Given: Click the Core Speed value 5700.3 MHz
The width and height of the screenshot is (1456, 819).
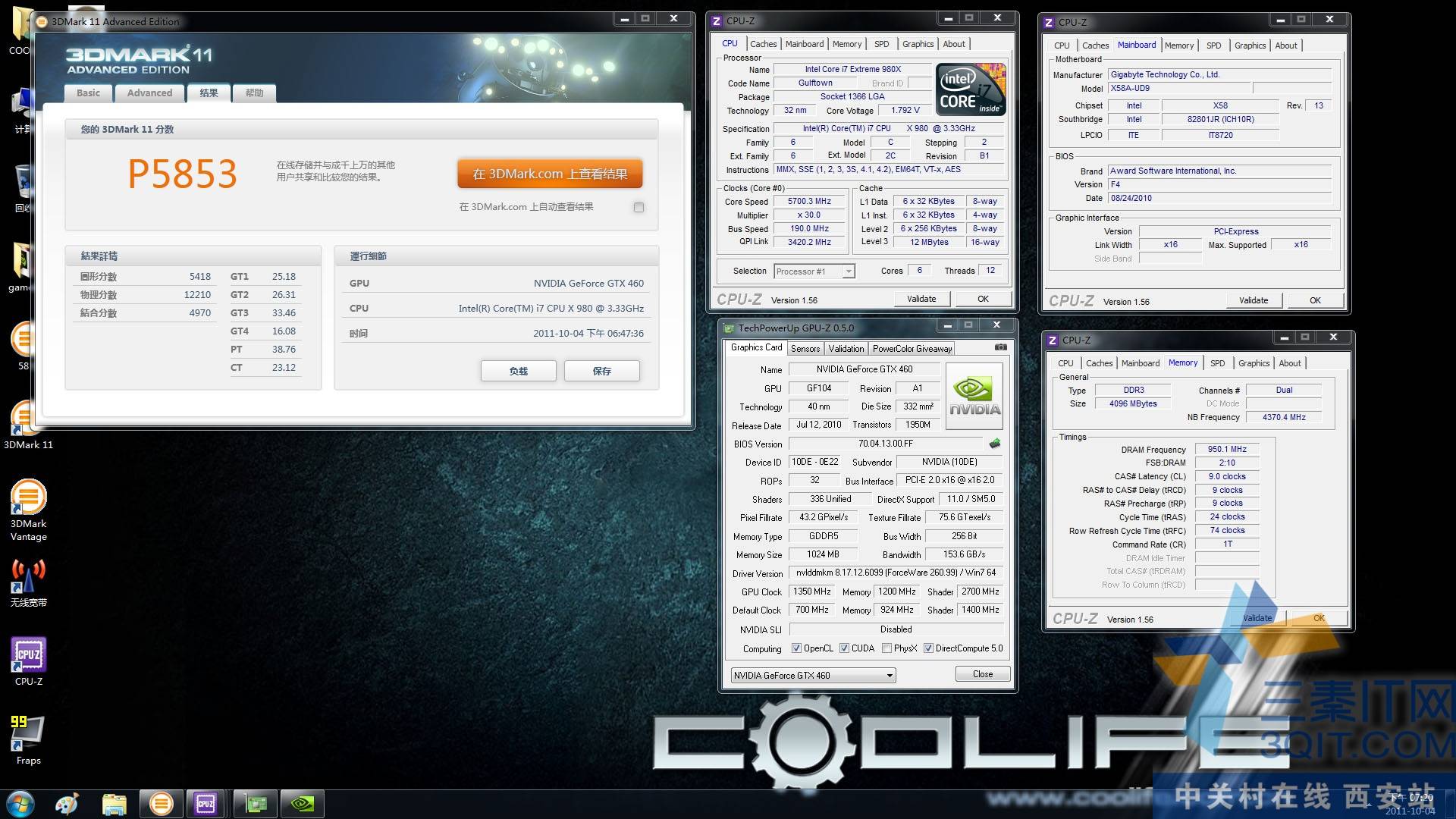Looking at the screenshot, I should (809, 202).
